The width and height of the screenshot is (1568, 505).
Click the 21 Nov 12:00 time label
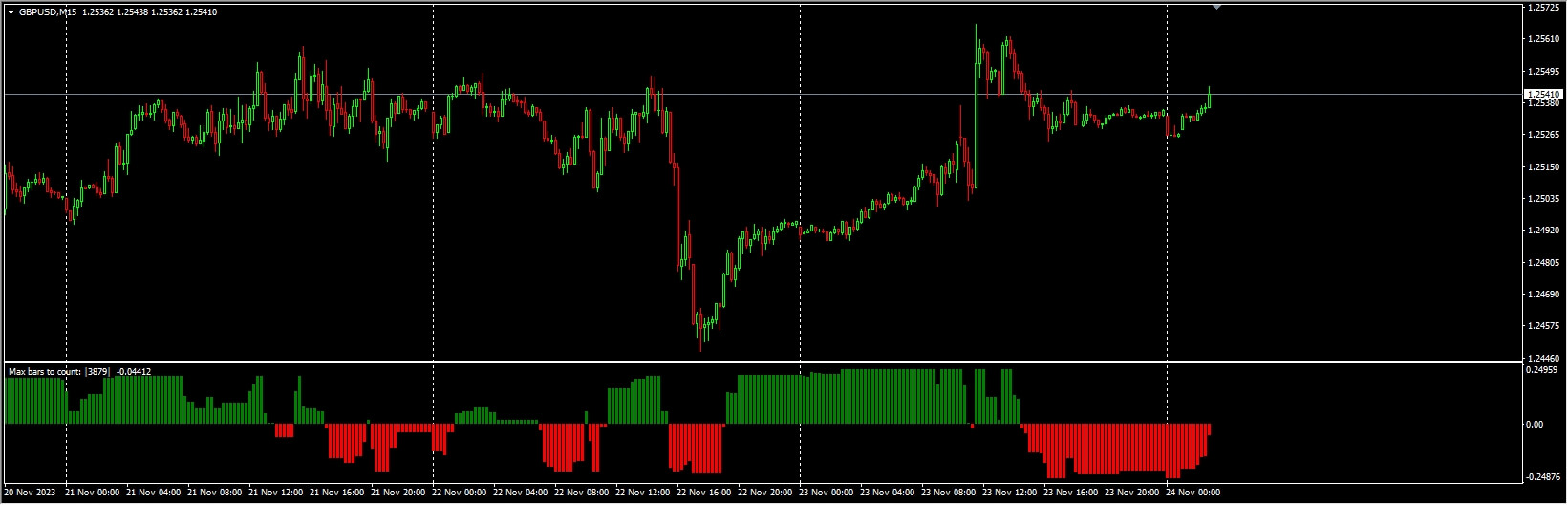(277, 494)
